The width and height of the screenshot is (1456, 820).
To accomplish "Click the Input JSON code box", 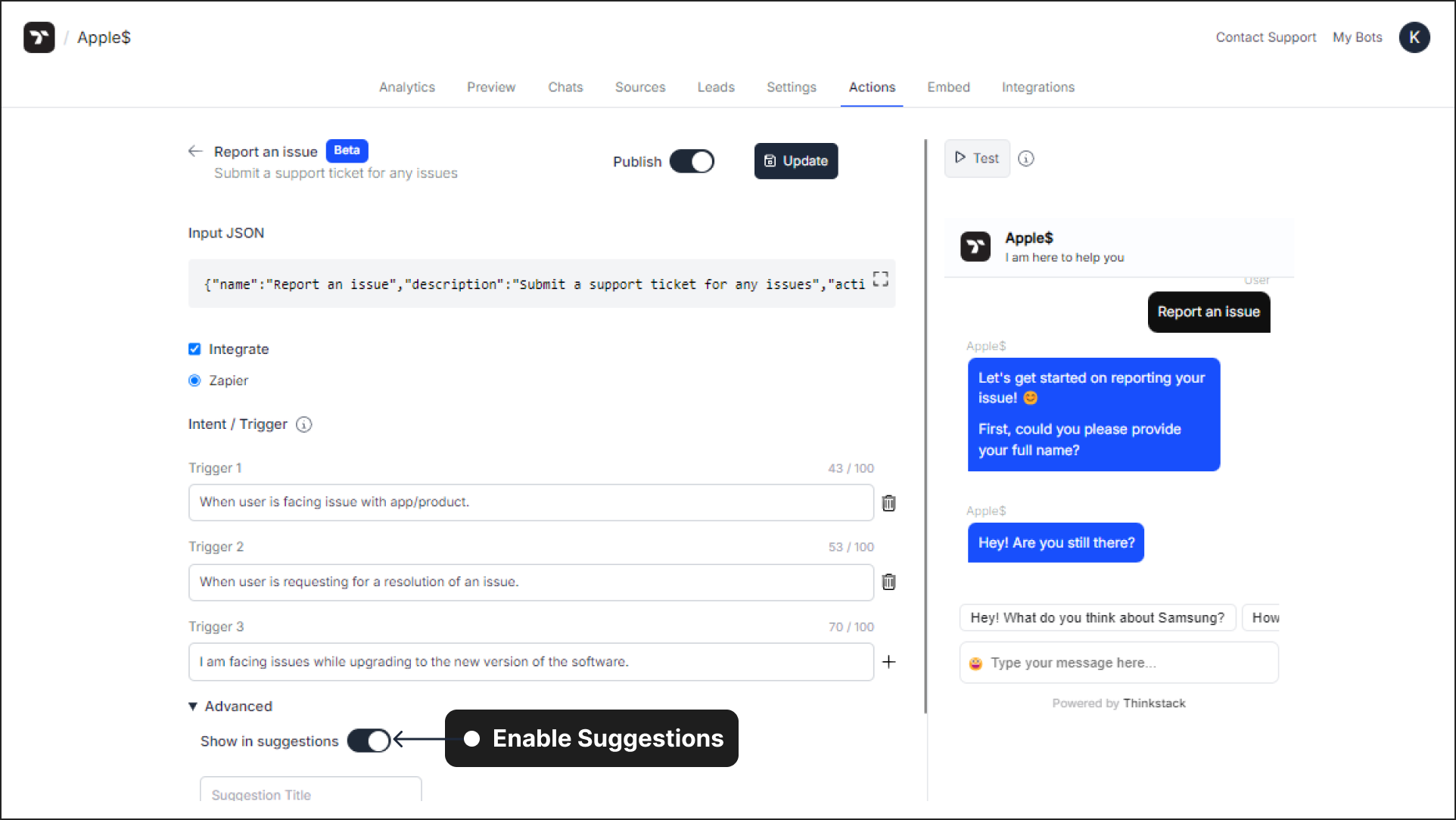I will [x=541, y=284].
